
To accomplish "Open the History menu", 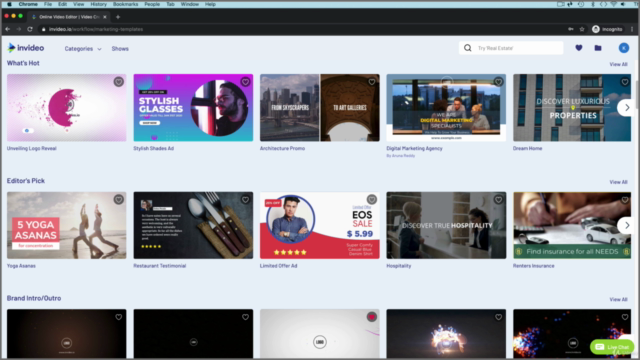I will [98, 4].
